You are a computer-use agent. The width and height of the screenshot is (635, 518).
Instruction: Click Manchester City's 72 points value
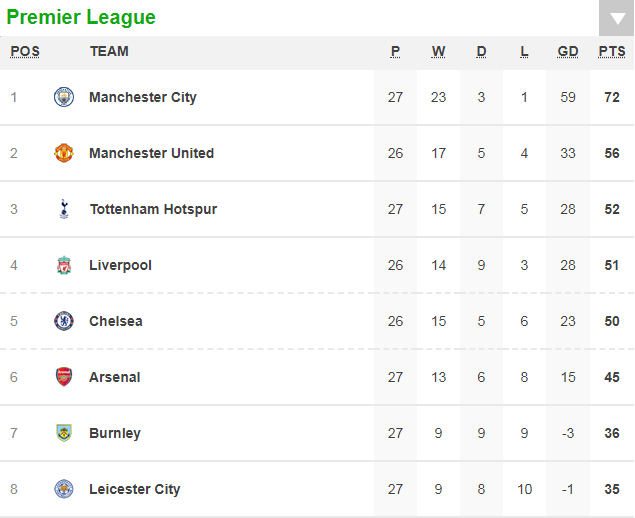612,97
